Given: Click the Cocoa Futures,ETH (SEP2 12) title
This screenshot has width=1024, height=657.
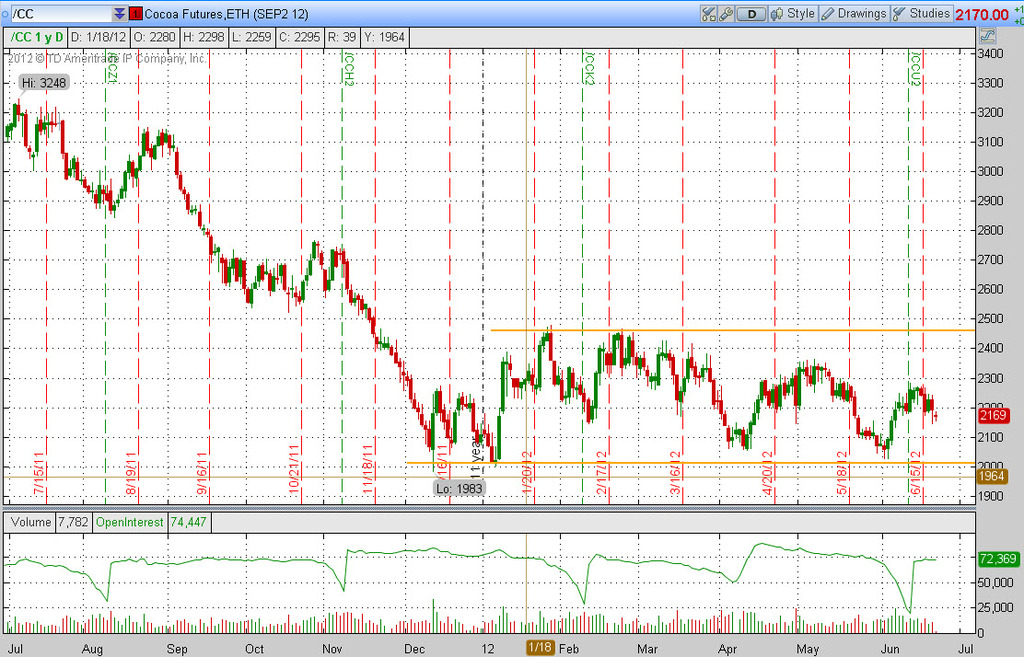Looking at the screenshot, I should point(226,14).
